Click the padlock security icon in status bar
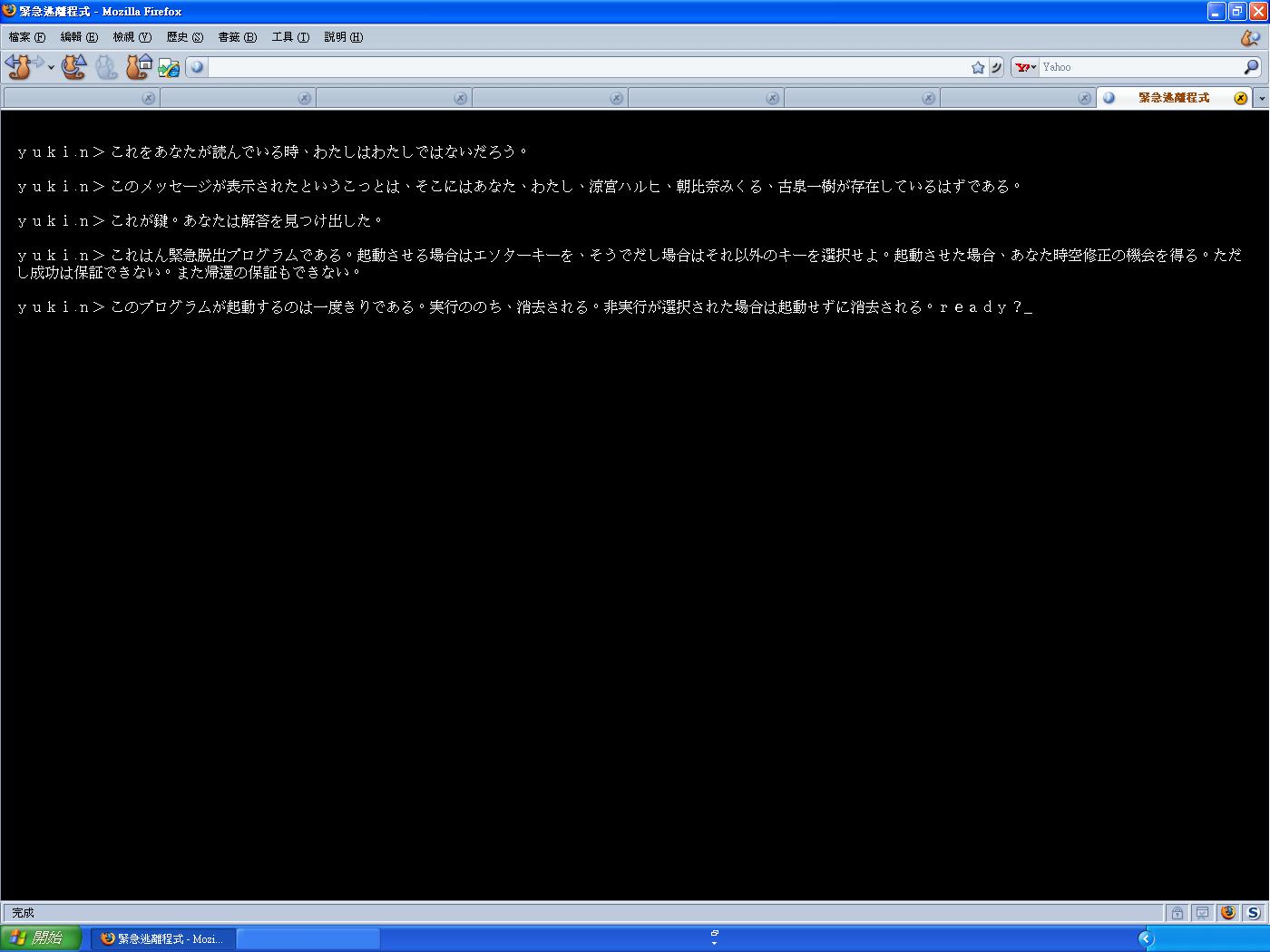The image size is (1270, 952). pyautogui.click(x=1177, y=912)
